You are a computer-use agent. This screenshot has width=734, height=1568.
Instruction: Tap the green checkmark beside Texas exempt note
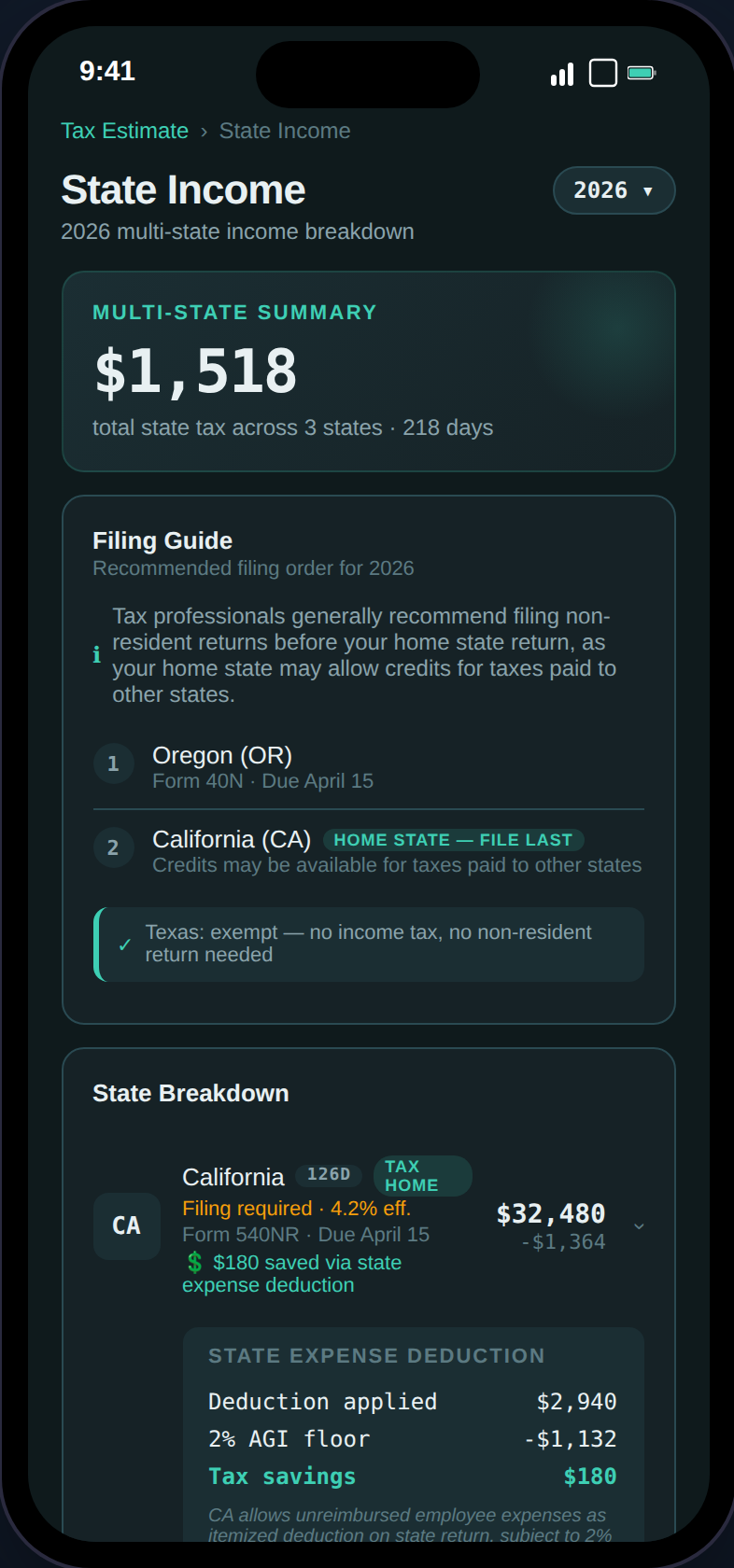point(124,945)
